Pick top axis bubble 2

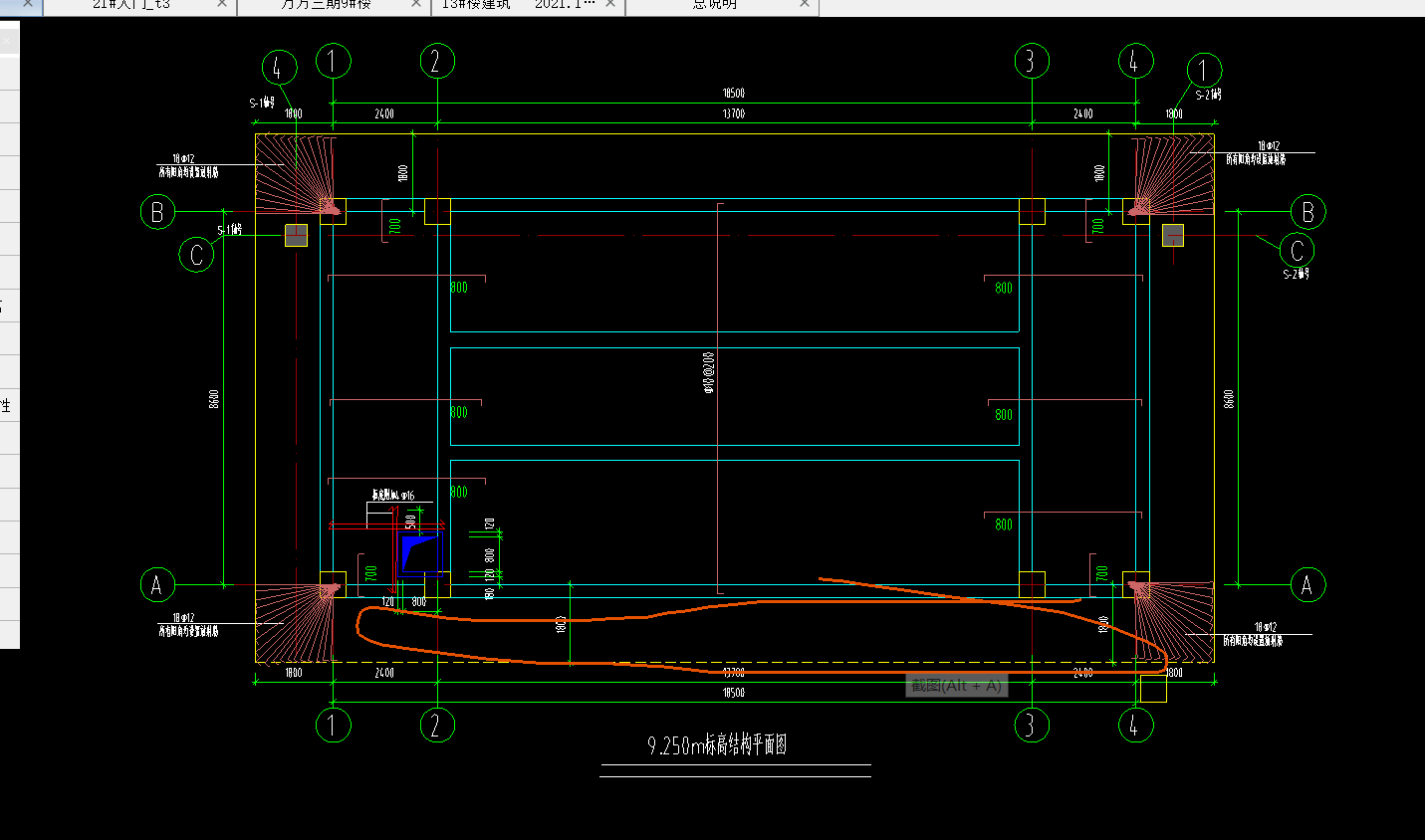437,62
